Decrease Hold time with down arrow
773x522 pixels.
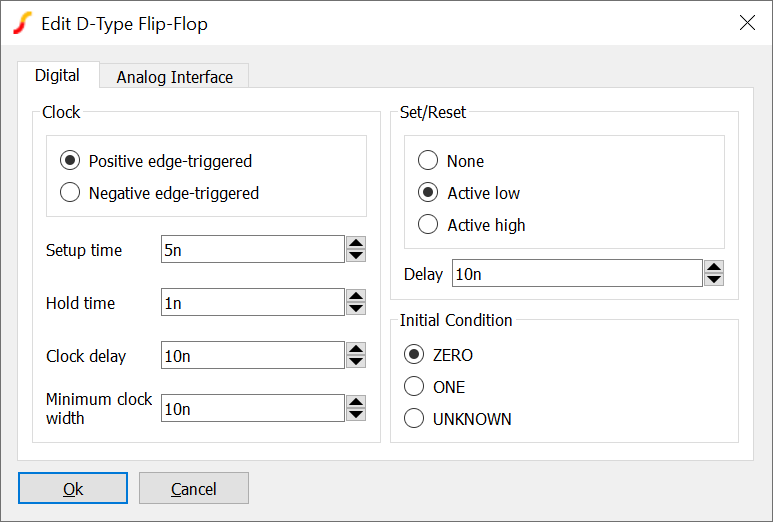356,309
